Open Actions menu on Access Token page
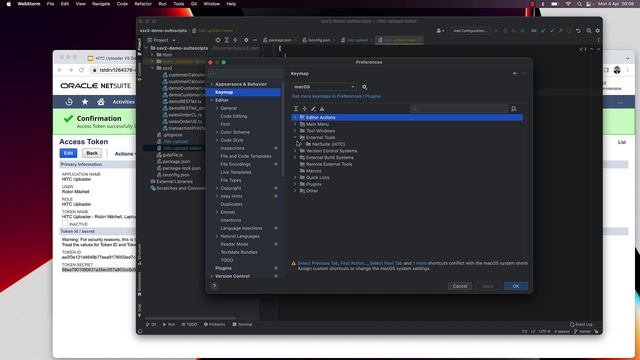The height and width of the screenshot is (360, 640). [125, 154]
